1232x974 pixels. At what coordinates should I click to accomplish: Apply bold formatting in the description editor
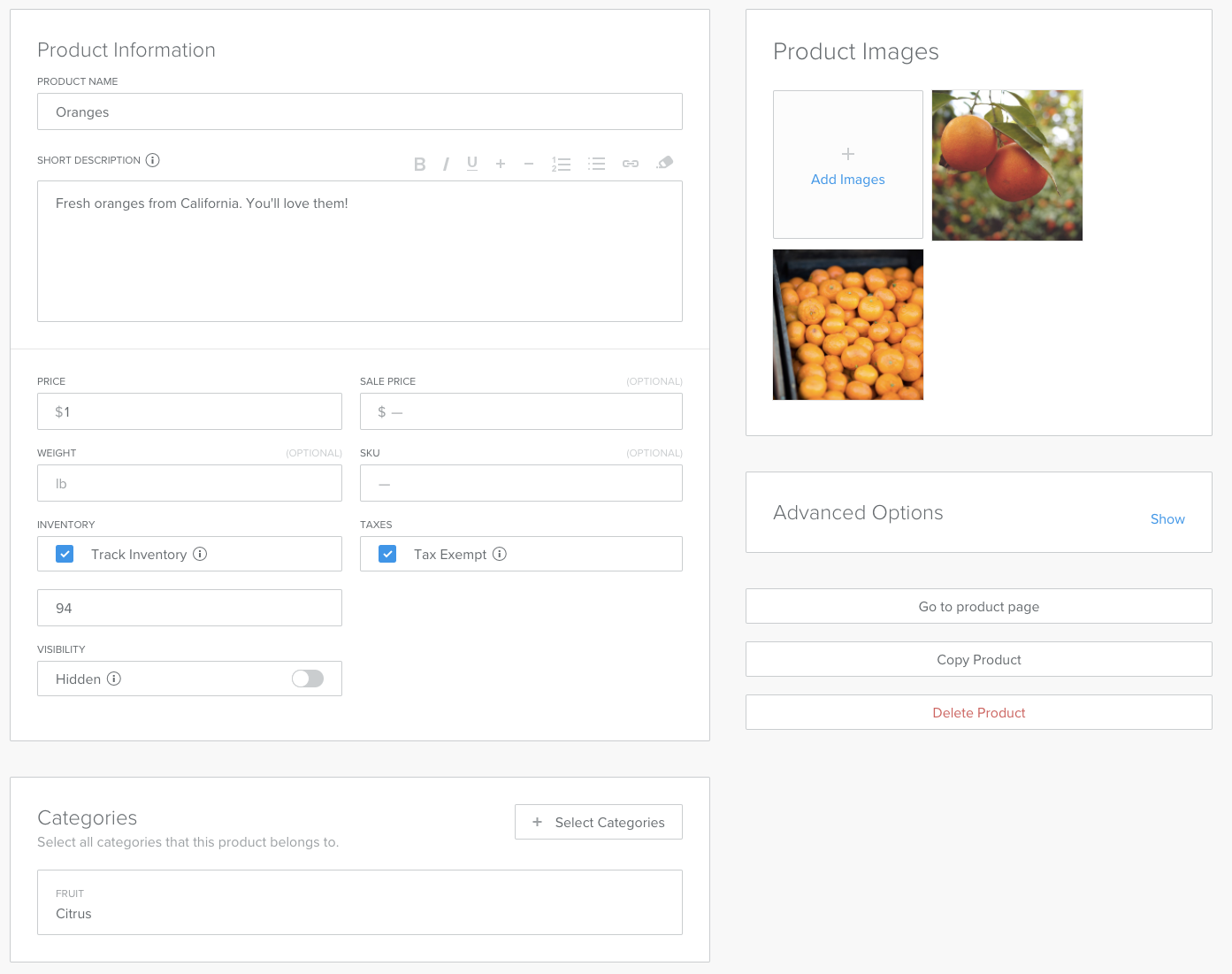pyautogui.click(x=419, y=163)
